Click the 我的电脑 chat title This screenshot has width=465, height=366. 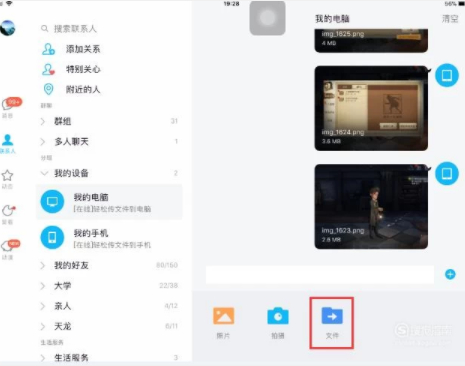[x=332, y=19]
